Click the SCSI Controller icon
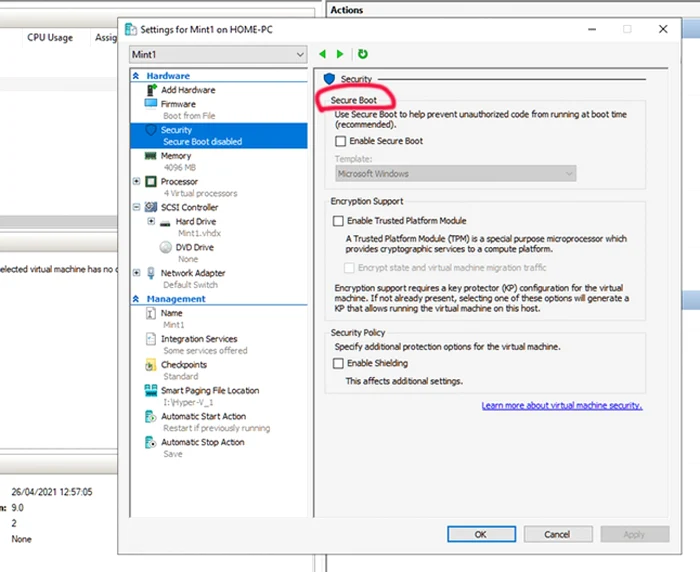700x572 pixels. [151, 207]
